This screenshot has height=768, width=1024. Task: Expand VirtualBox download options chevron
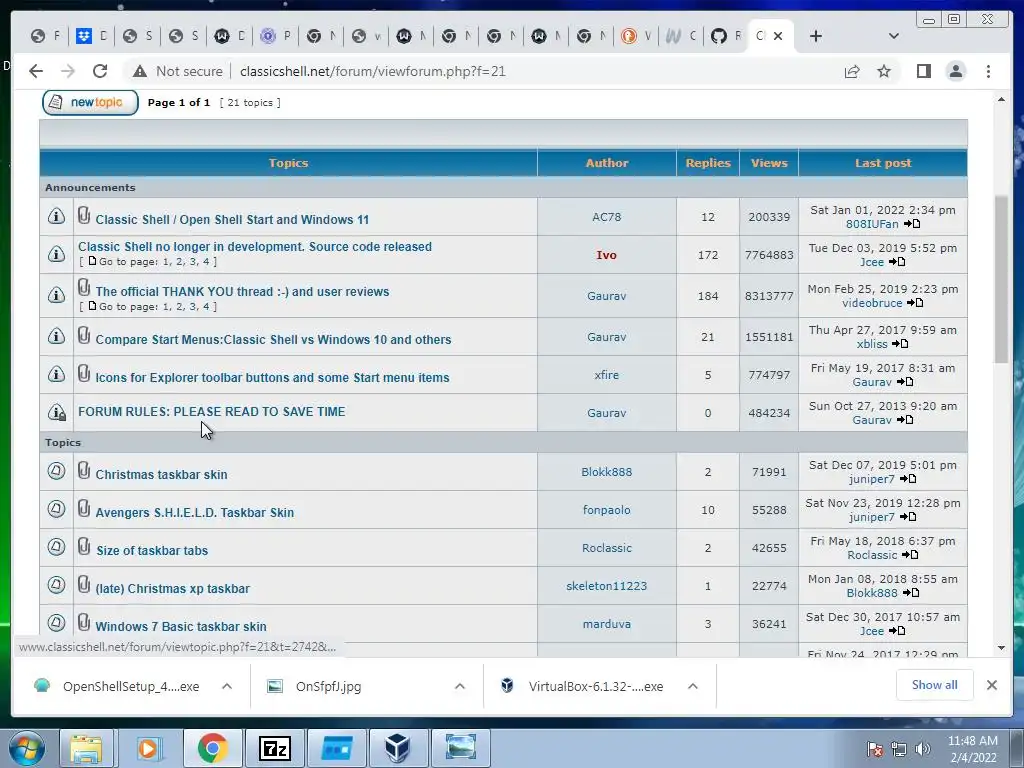coord(693,686)
